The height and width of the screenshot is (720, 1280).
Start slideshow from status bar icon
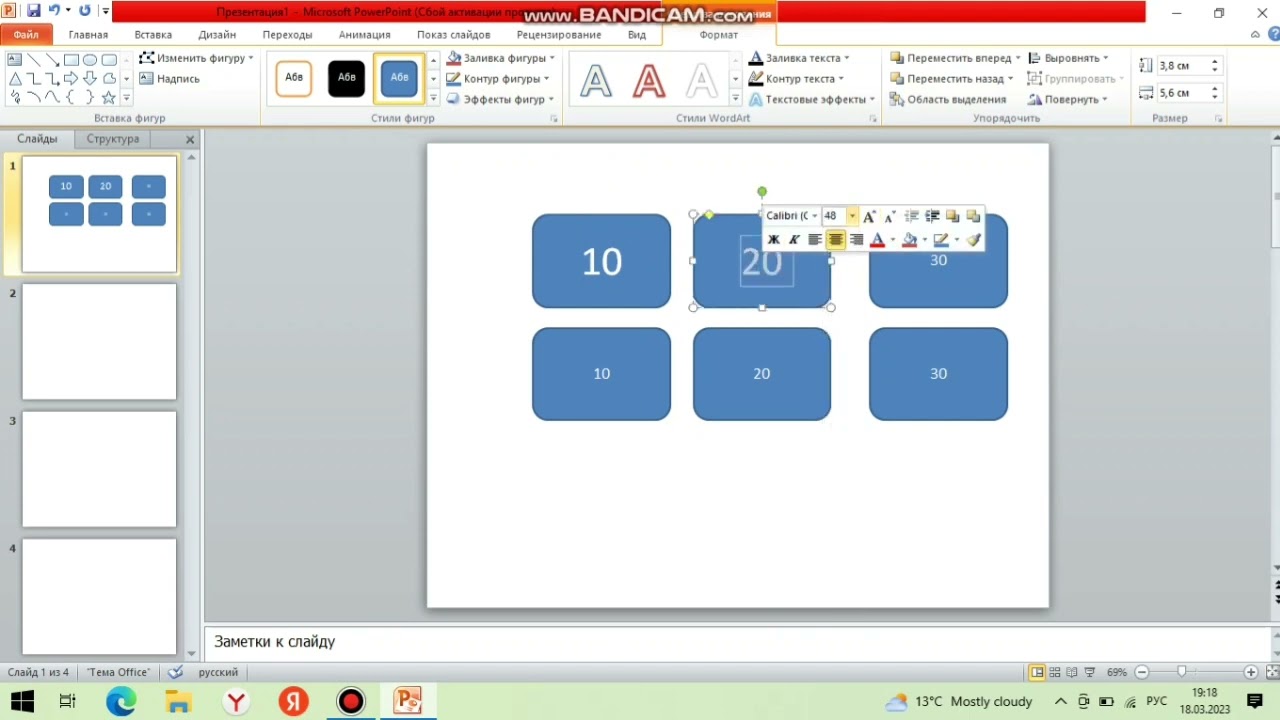point(1090,672)
